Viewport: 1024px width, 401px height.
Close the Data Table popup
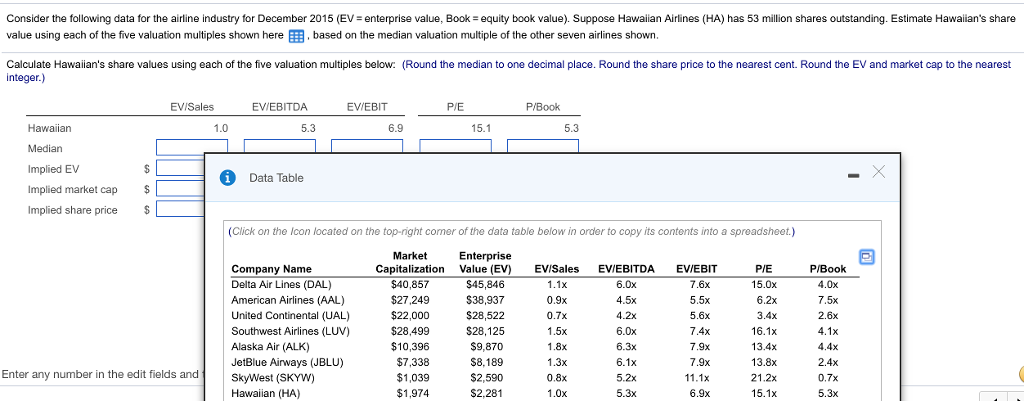pos(879,172)
